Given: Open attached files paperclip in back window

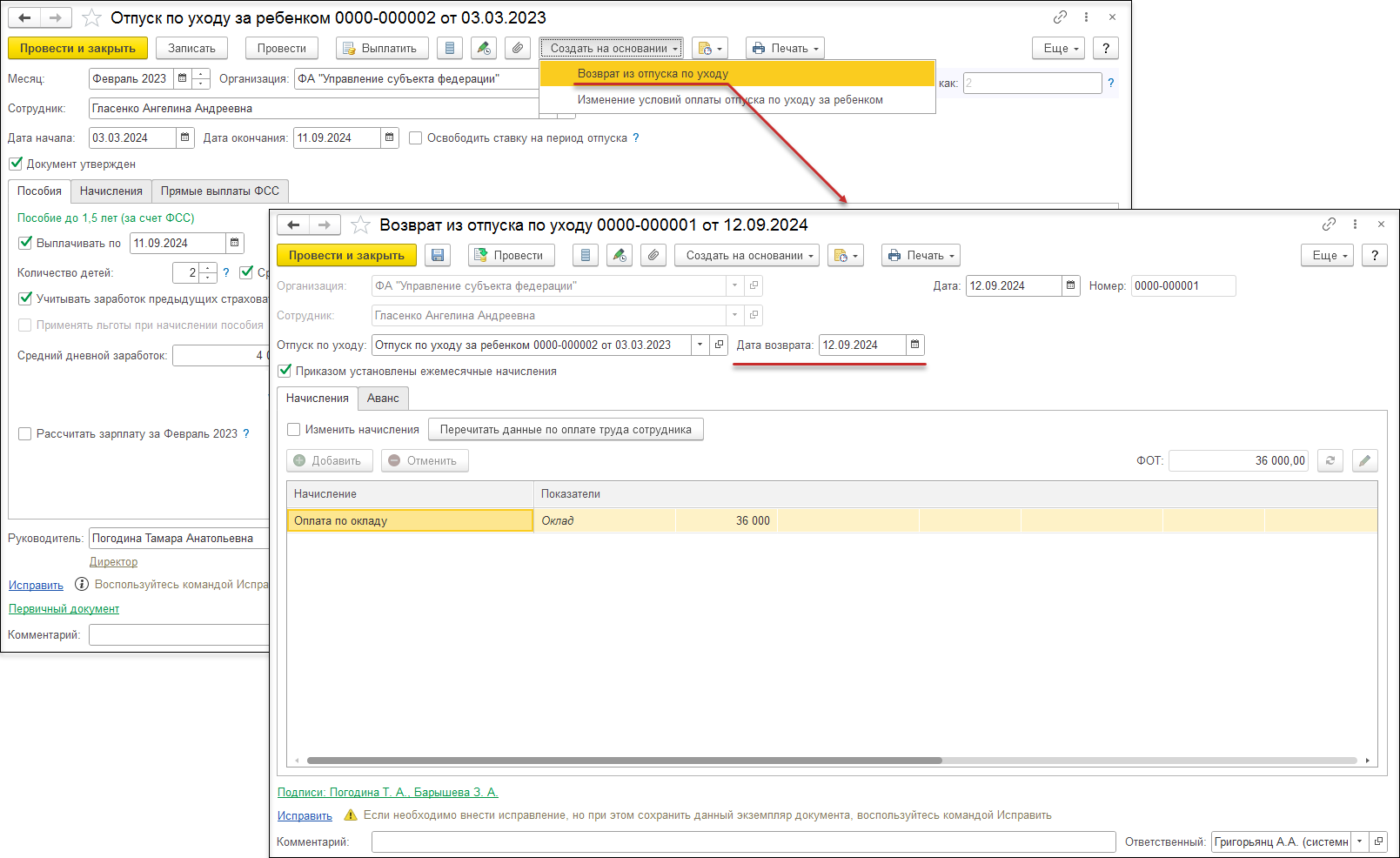Looking at the screenshot, I should coord(518,49).
